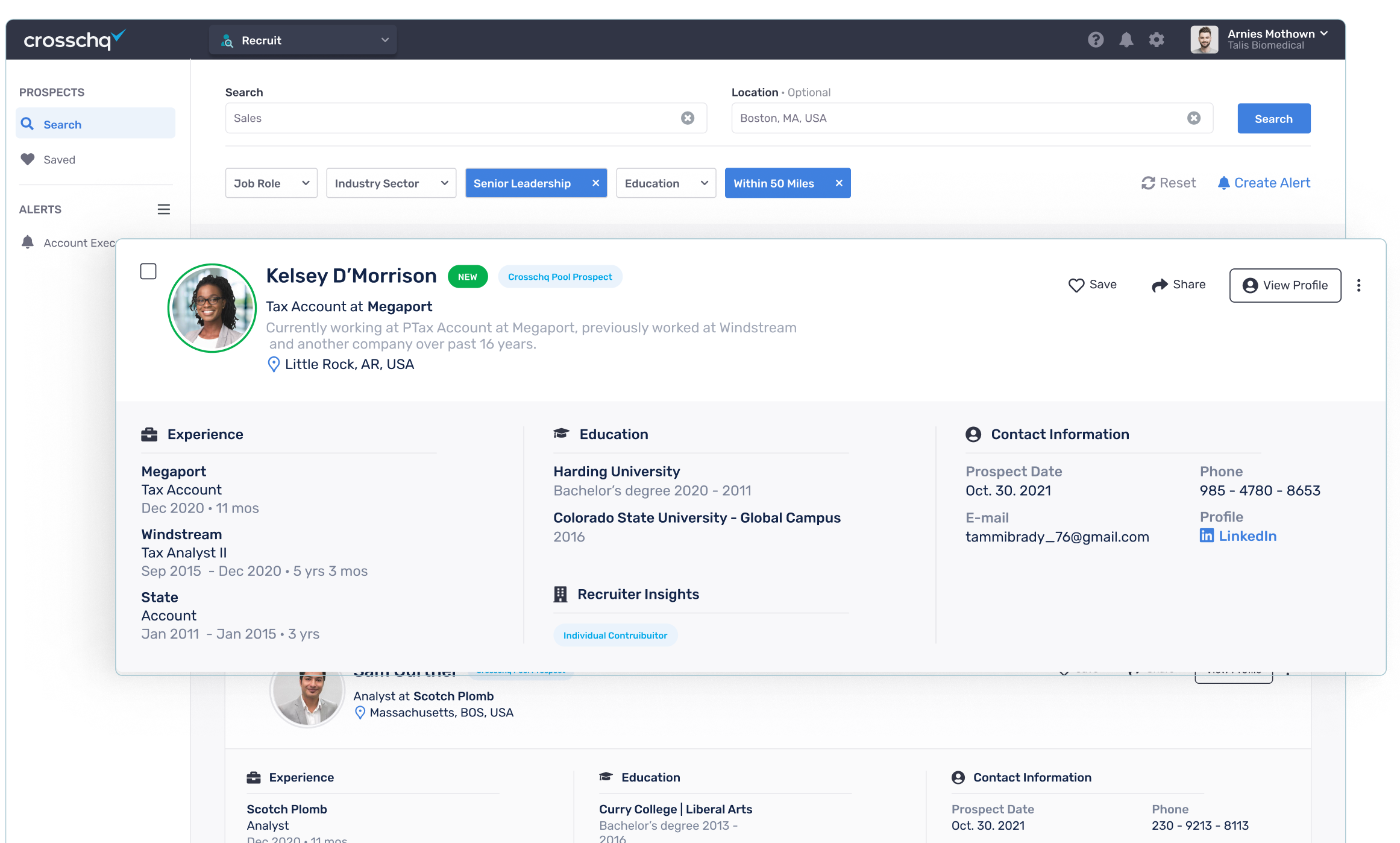Click Kelsey D'Morrison's profile photo
1400x843 pixels.
pyautogui.click(x=212, y=308)
